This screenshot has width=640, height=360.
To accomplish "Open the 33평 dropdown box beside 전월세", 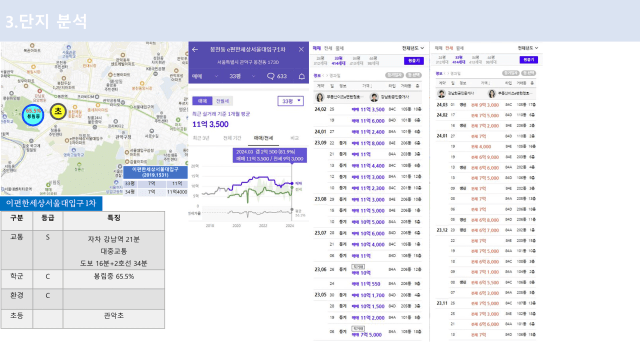I will pyautogui.click(x=291, y=101).
